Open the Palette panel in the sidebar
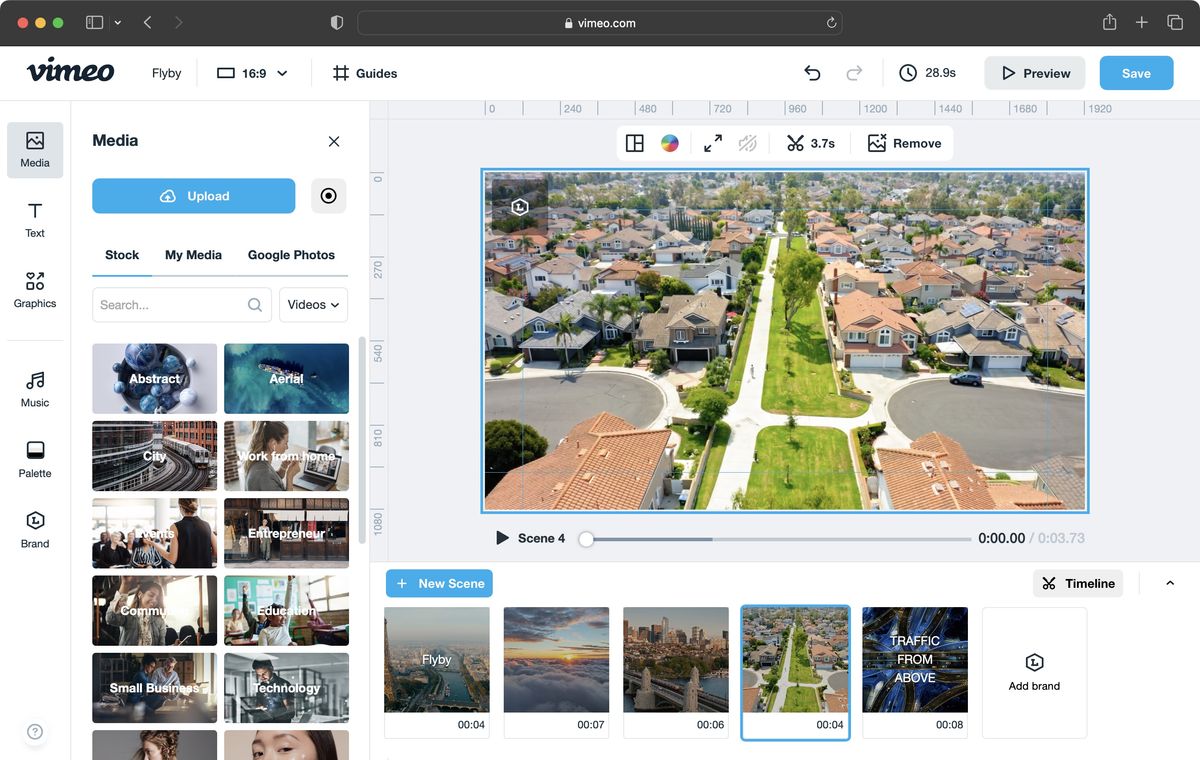 click(x=35, y=460)
